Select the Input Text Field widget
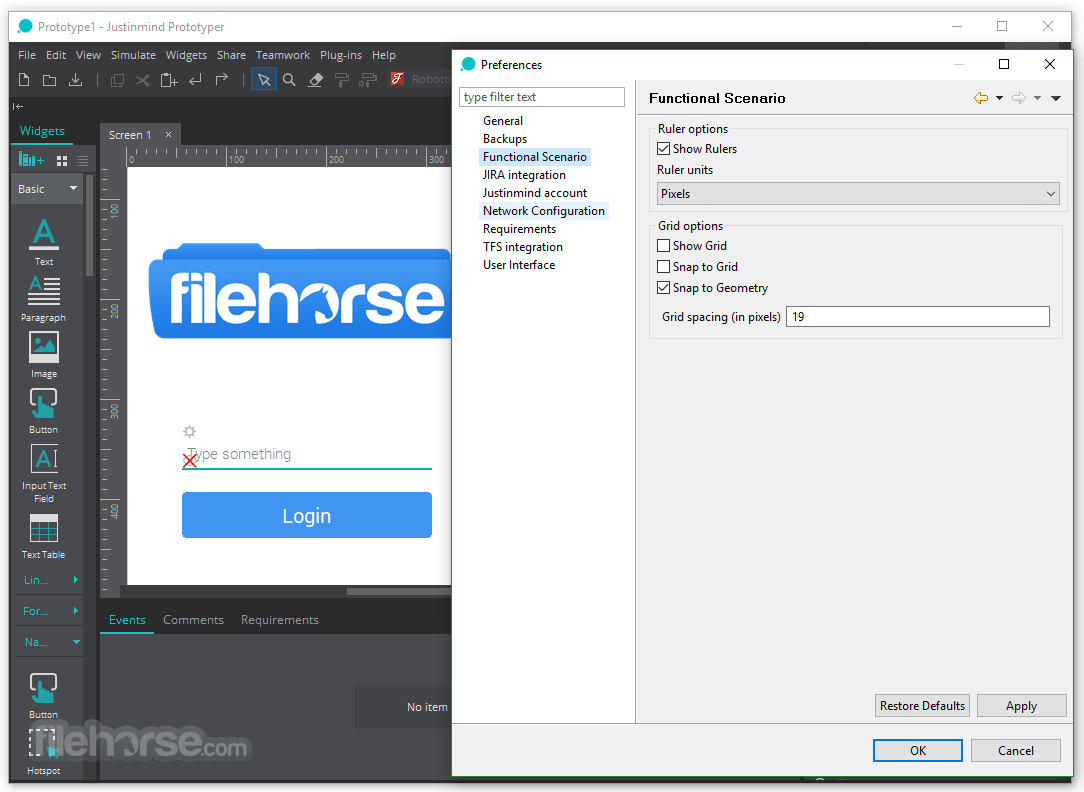This screenshot has height=792, width=1084. pos(44,473)
